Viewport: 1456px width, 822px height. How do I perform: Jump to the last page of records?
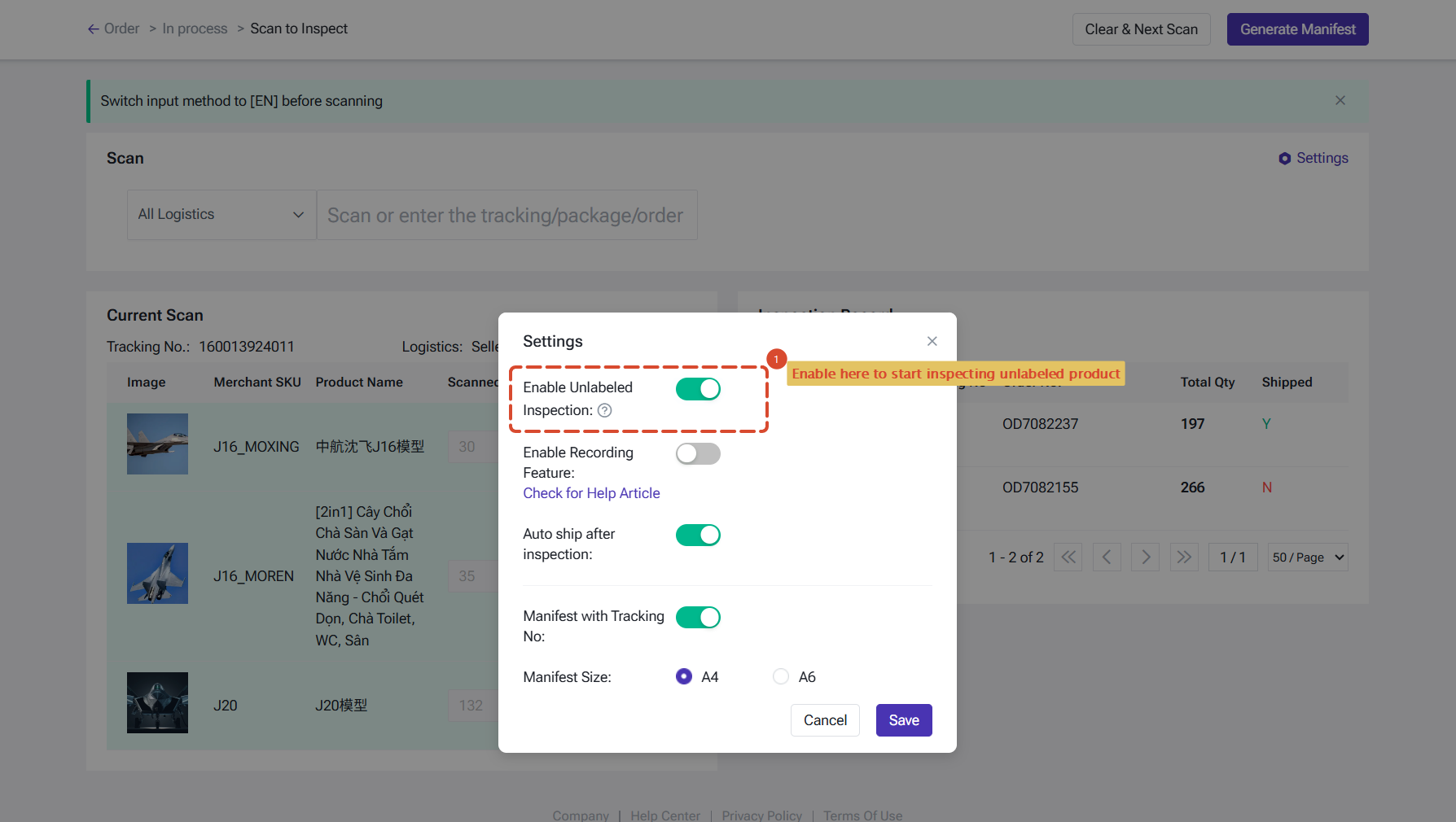tap(1184, 557)
